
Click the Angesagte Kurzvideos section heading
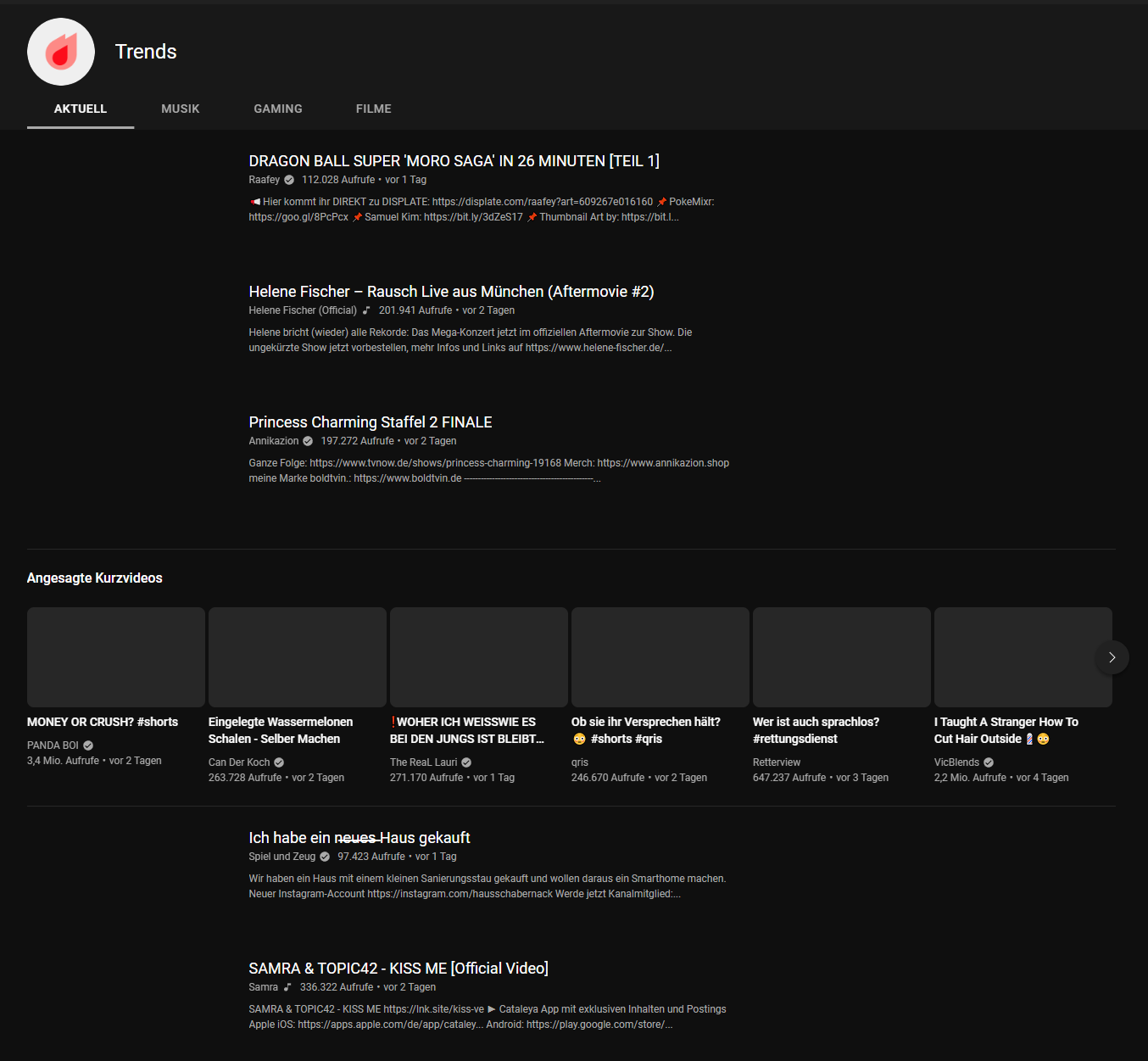[95, 578]
